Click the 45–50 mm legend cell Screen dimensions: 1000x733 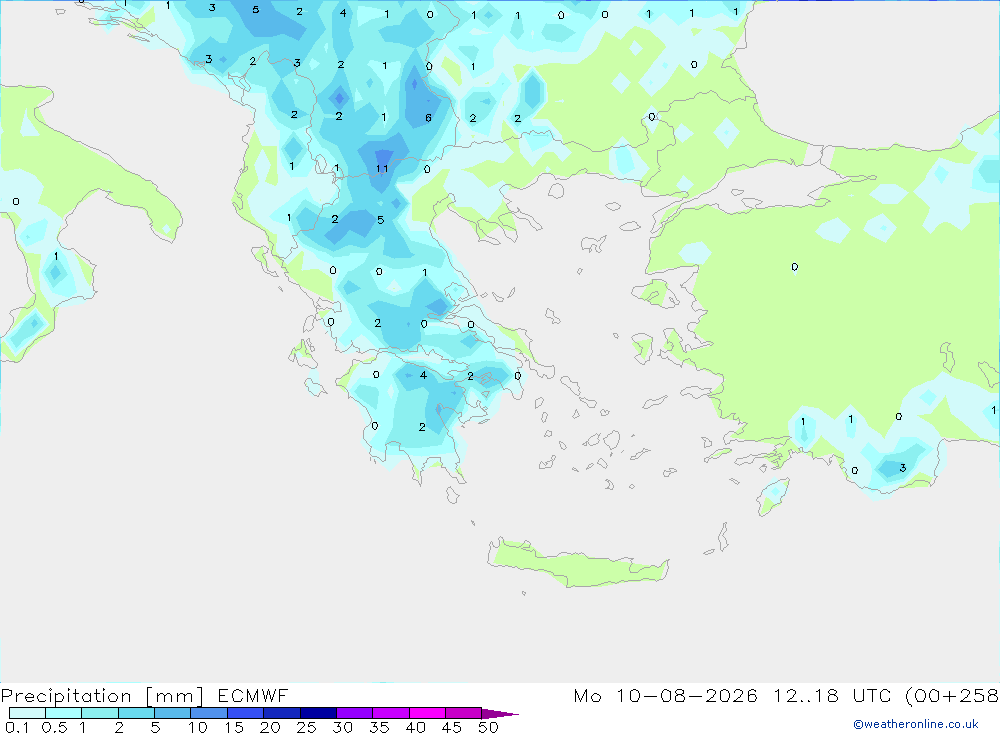[x=464, y=713]
